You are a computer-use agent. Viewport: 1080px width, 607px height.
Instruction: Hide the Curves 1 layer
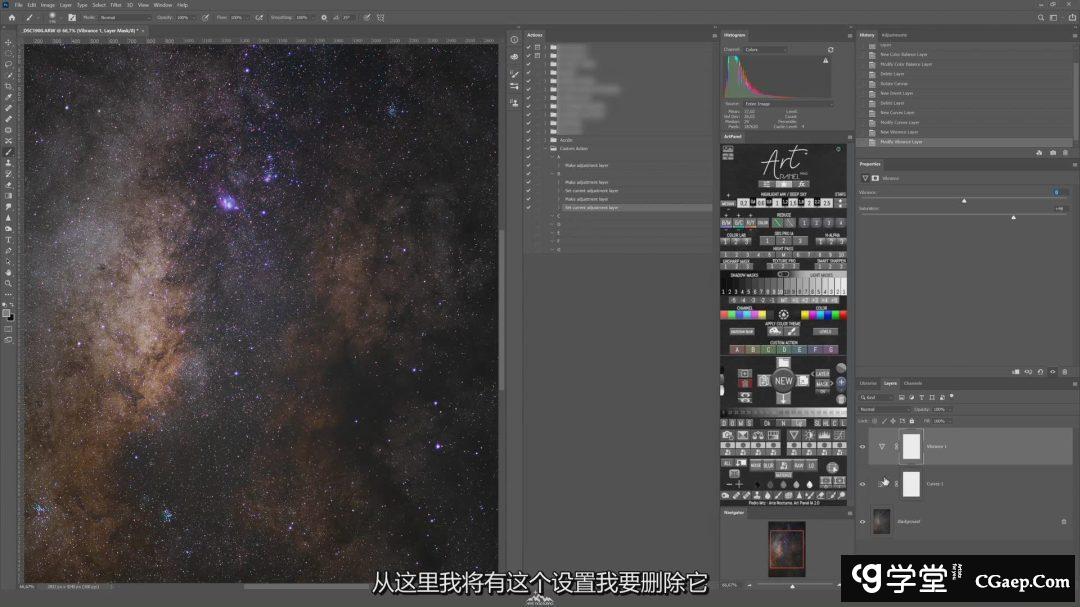click(x=863, y=484)
